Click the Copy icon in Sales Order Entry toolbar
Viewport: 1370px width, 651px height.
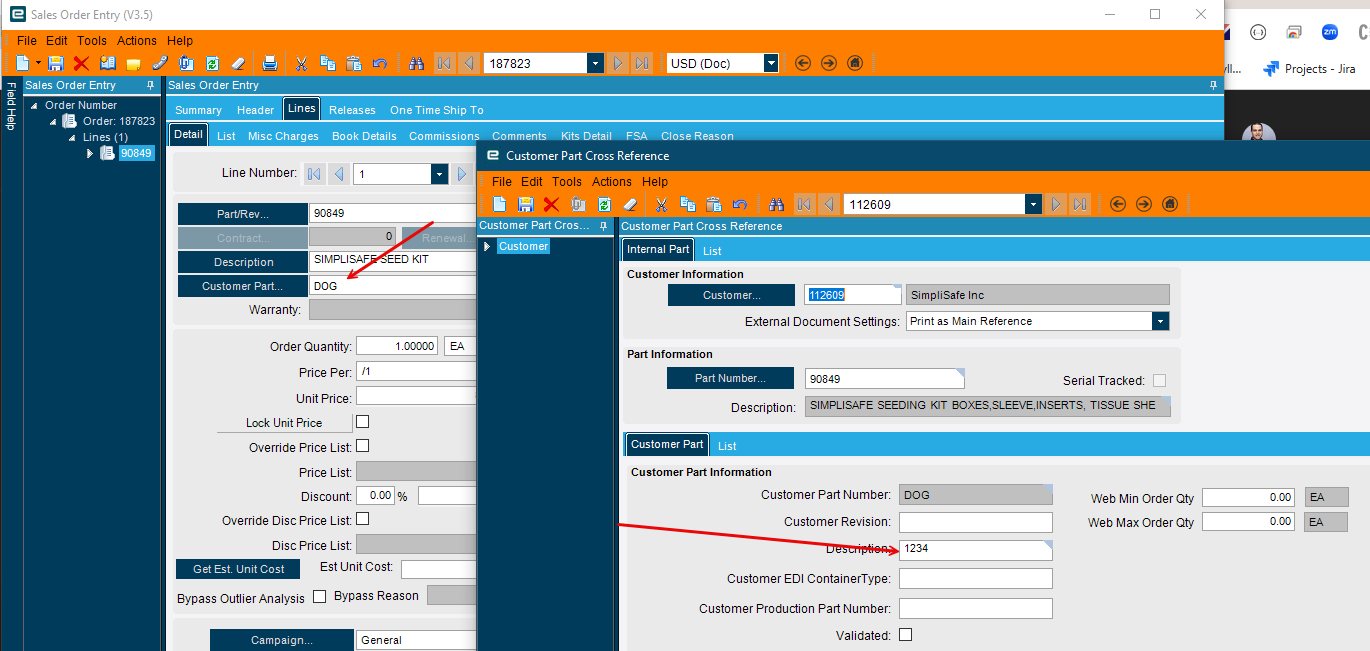[327, 63]
